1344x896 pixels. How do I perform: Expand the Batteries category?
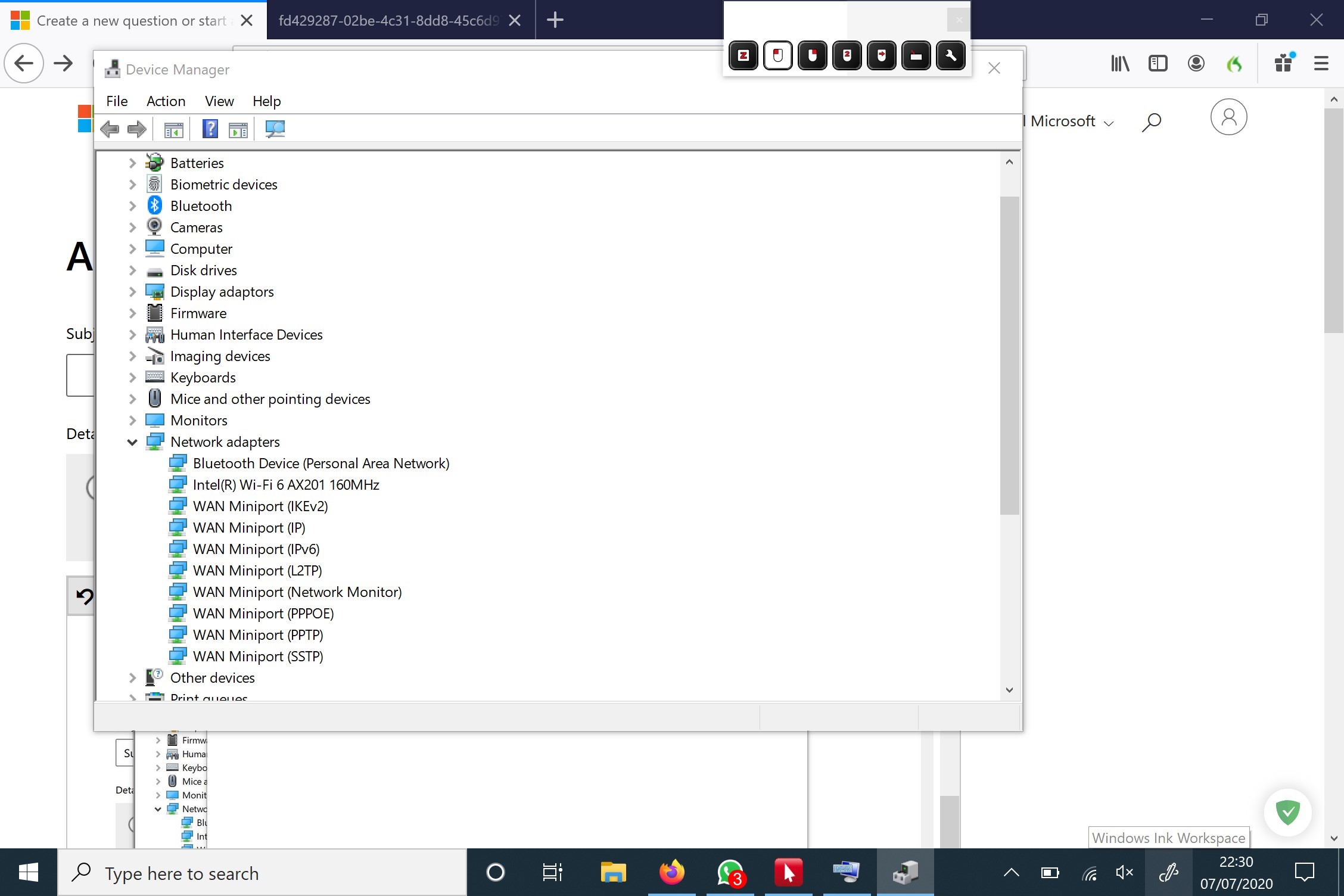click(x=132, y=163)
